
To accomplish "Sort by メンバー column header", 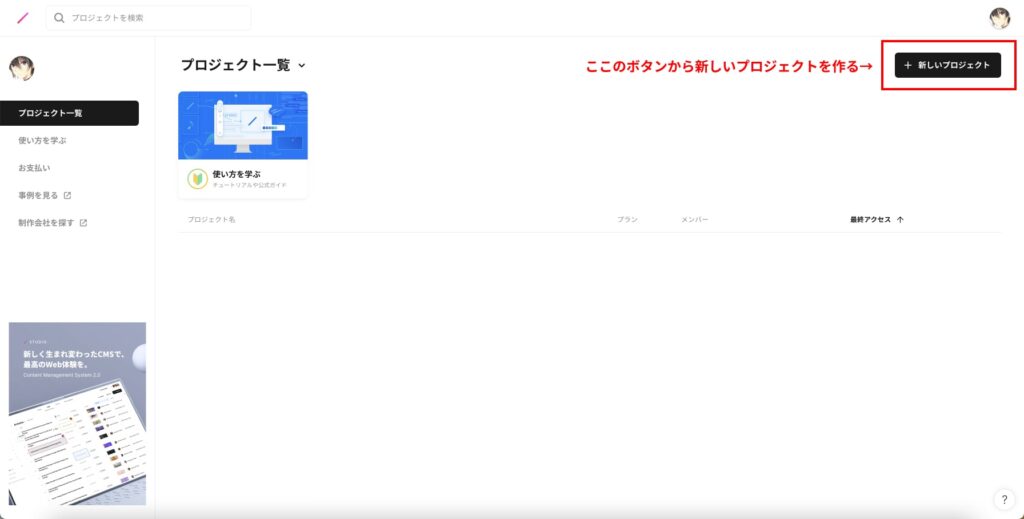I will [695, 220].
